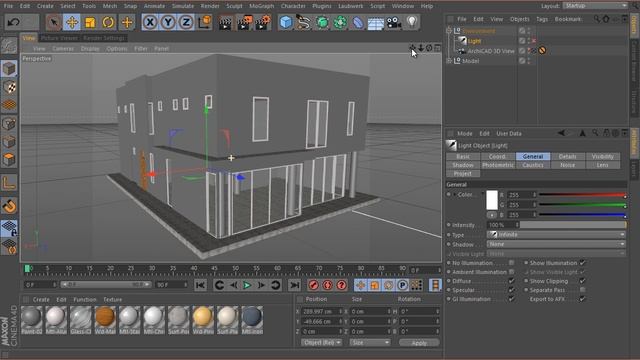Click the Details tab button
Image resolution: width=640 pixels, height=360 pixels.
568,156
